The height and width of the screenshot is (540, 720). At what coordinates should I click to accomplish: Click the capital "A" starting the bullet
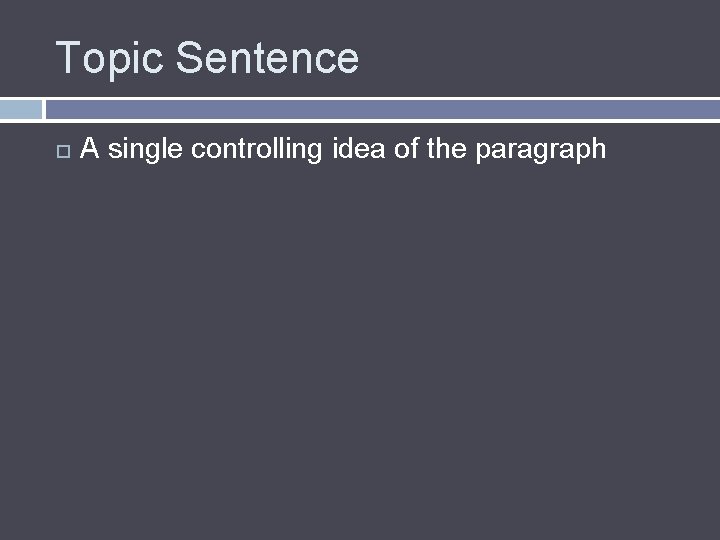89,149
